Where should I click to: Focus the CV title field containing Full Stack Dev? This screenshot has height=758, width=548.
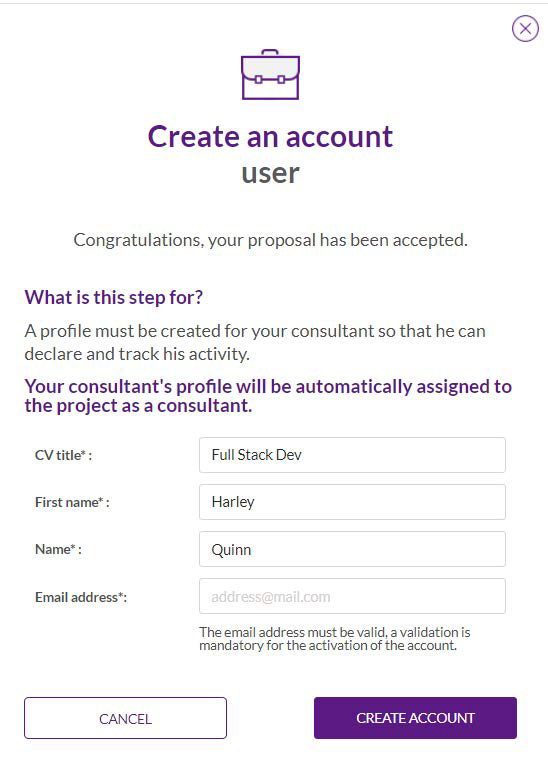352,455
